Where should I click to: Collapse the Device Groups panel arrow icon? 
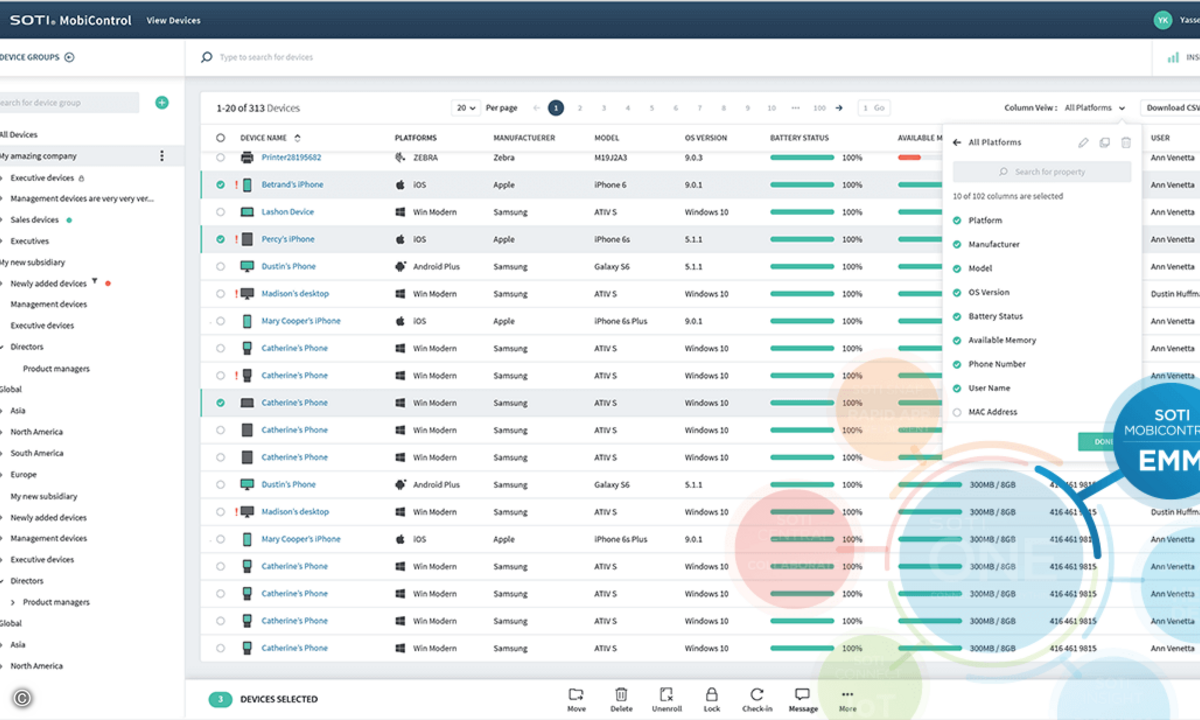(x=69, y=57)
